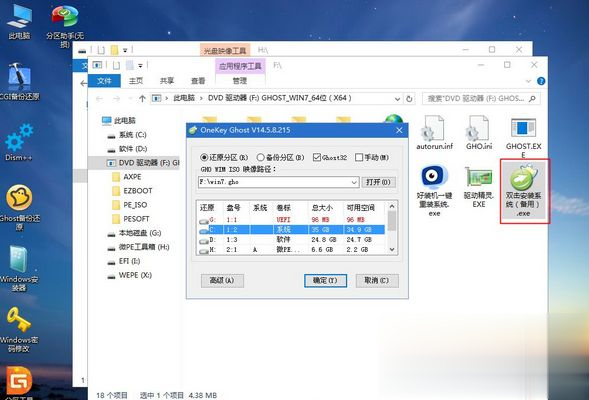Screen dimensions: 589x400
Task: Open the 此电脑 desktop icon
Action: pos(19,22)
